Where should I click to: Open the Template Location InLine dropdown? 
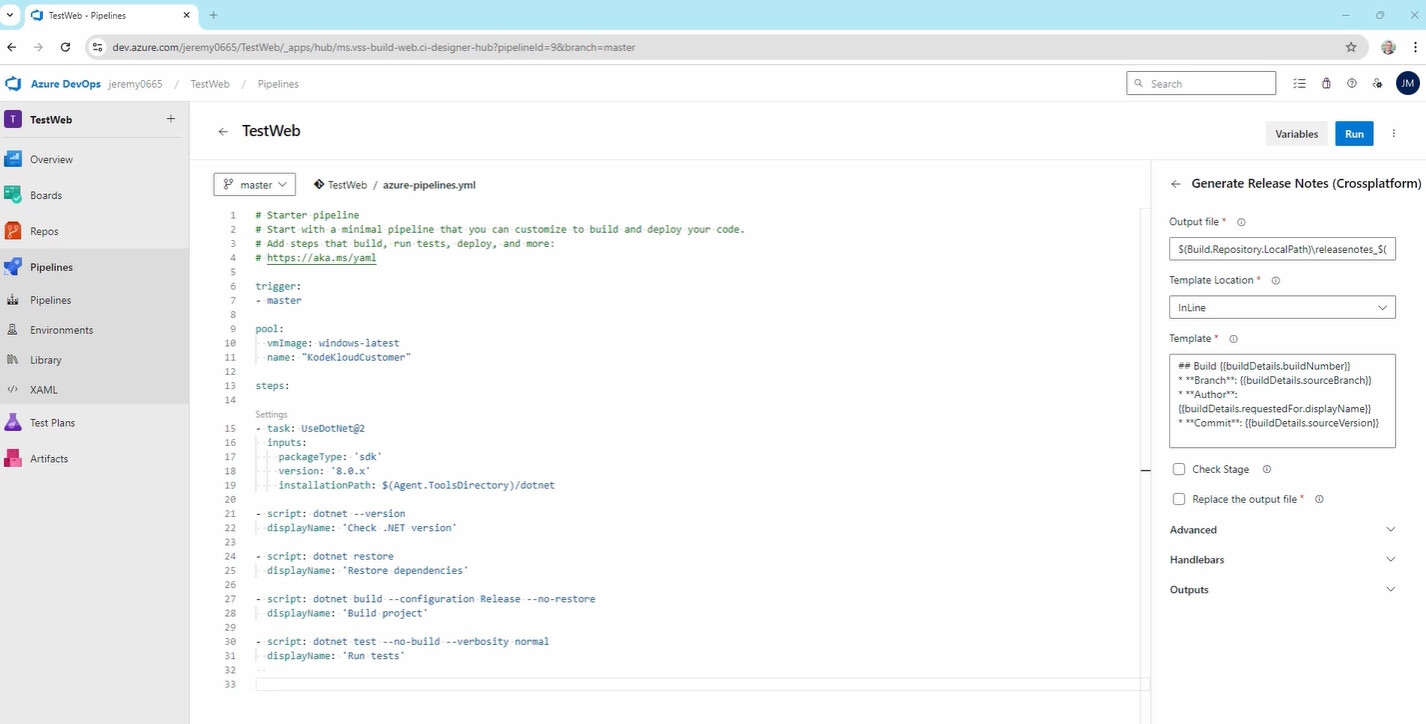tap(1282, 308)
